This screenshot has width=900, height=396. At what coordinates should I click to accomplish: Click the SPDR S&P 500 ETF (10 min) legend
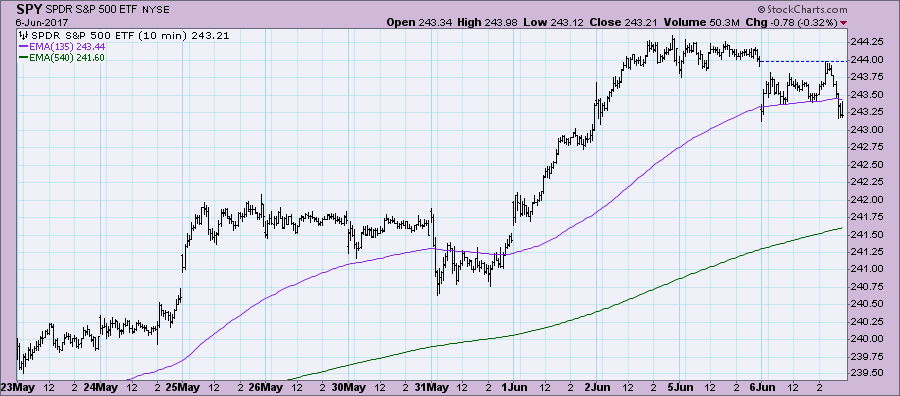coord(130,36)
